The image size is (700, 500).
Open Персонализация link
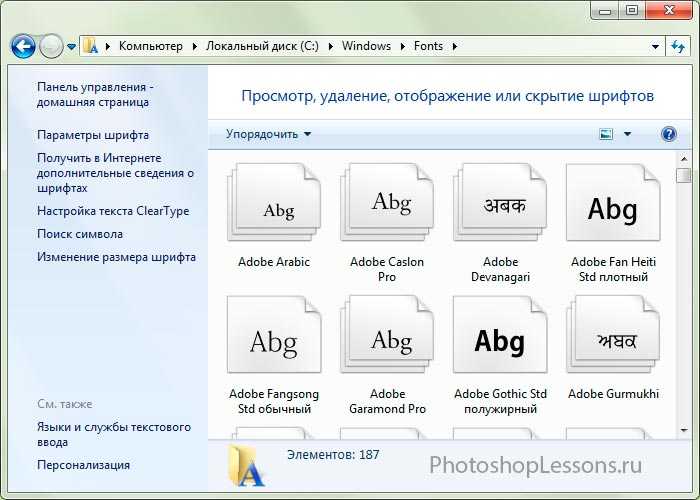[83, 465]
